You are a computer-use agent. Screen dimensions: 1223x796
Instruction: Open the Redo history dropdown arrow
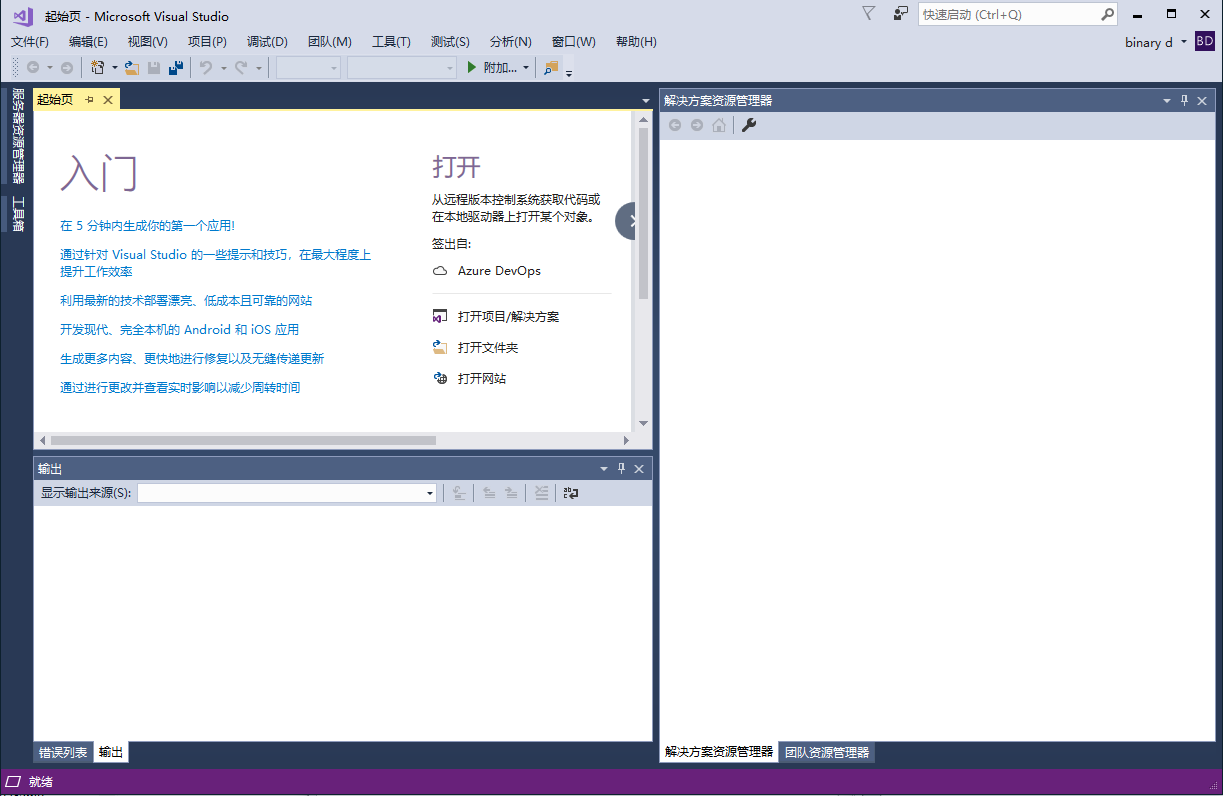click(258, 68)
